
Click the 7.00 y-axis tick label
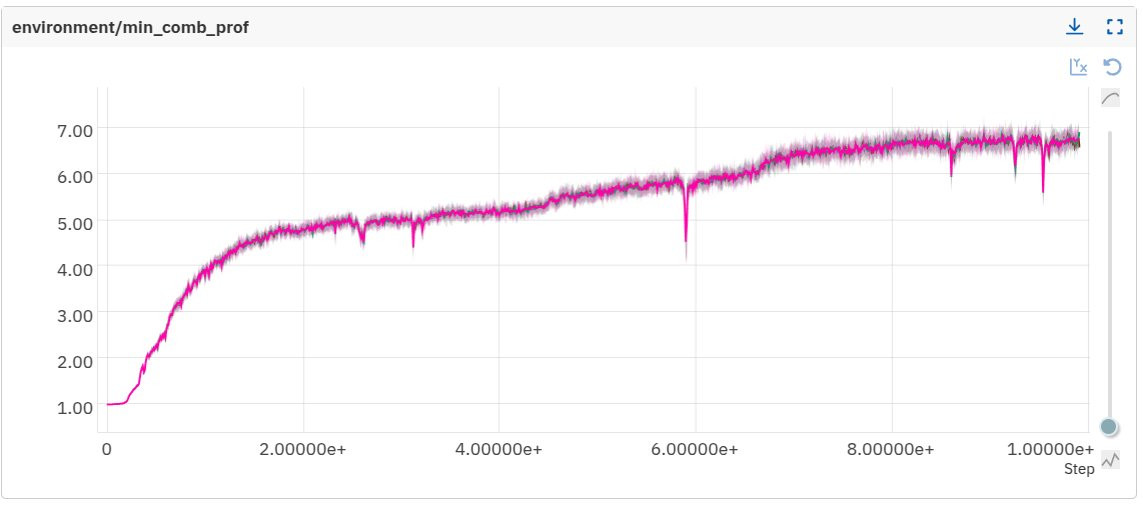pyautogui.click(x=76, y=129)
